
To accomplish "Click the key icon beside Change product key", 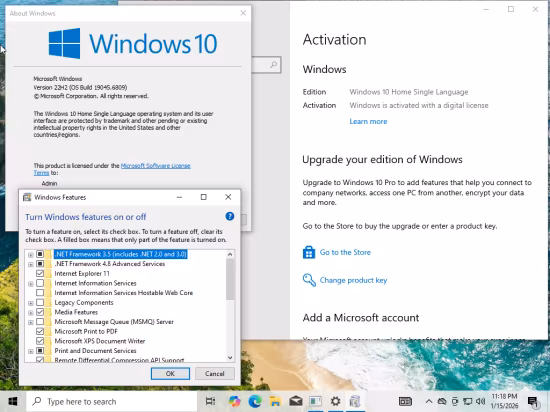I will point(309,280).
